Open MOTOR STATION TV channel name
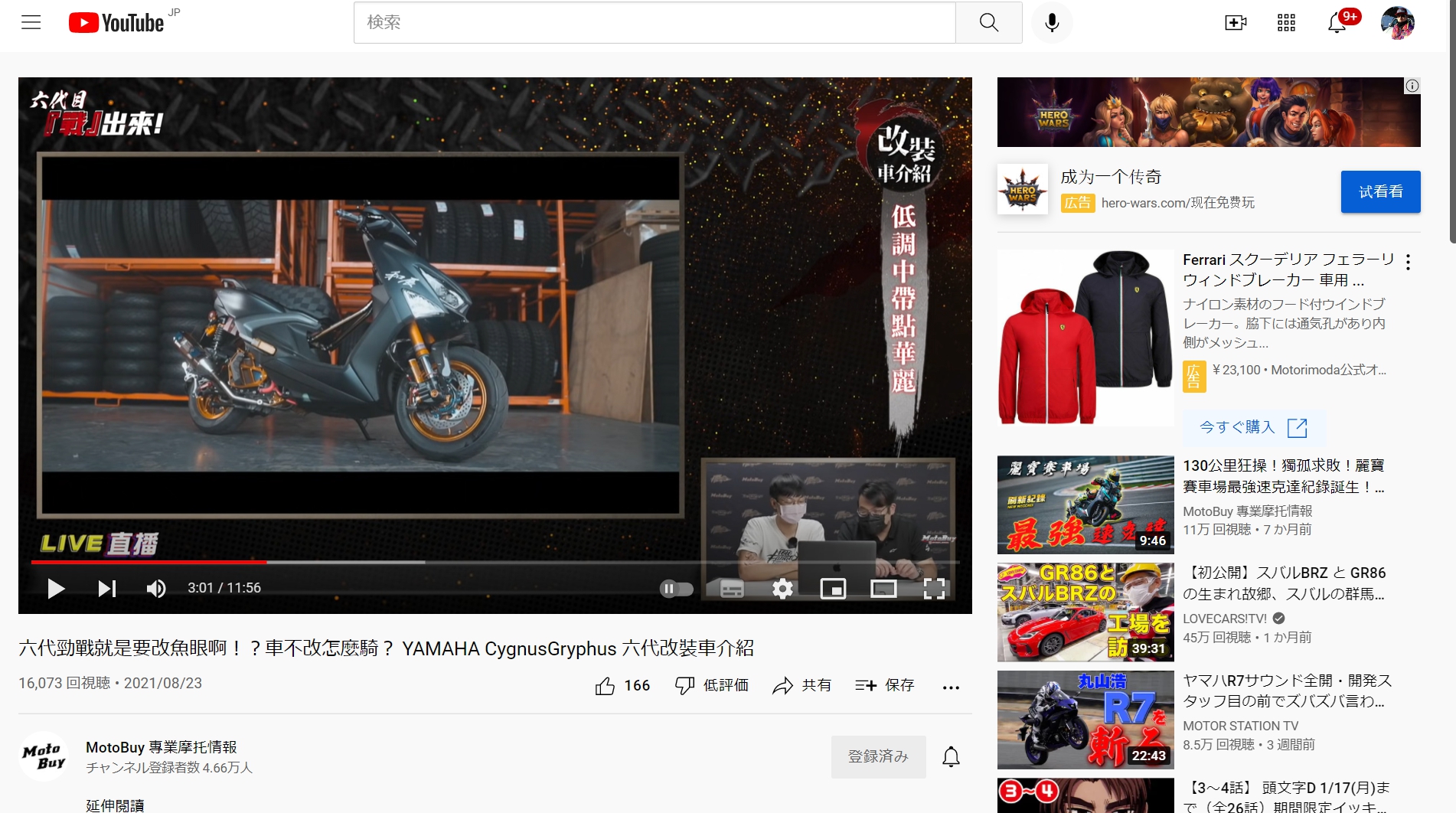The width and height of the screenshot is (1456, 813). tap(1240, 726)
